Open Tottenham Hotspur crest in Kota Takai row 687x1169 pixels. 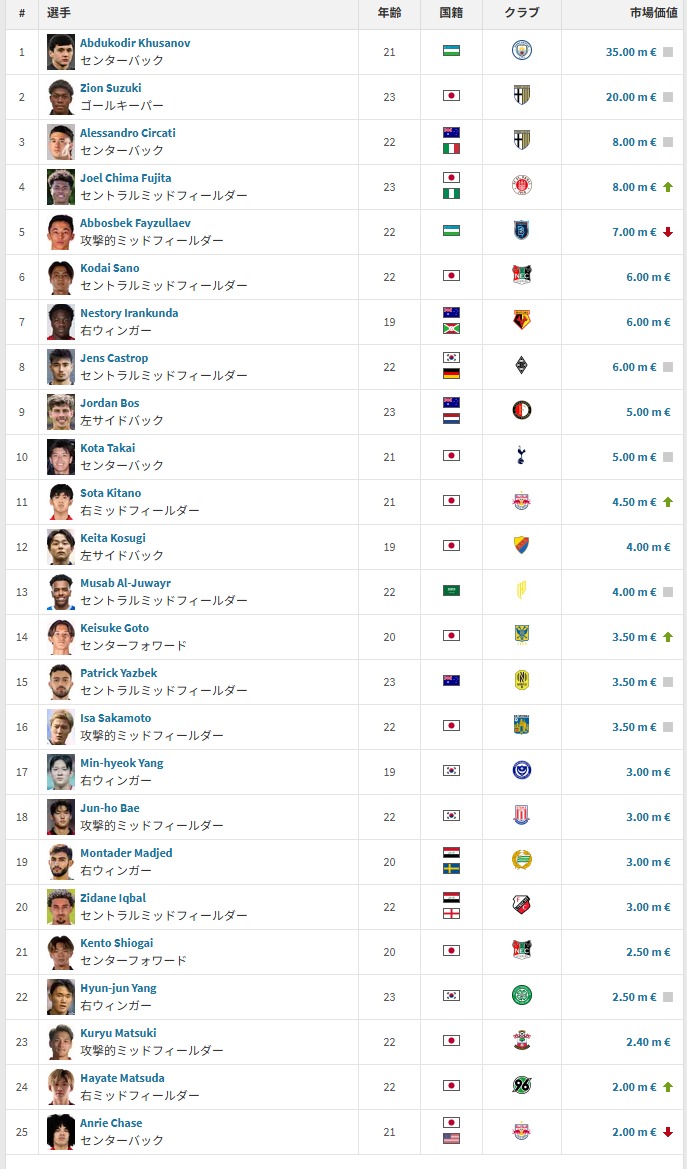coord(521,456)
